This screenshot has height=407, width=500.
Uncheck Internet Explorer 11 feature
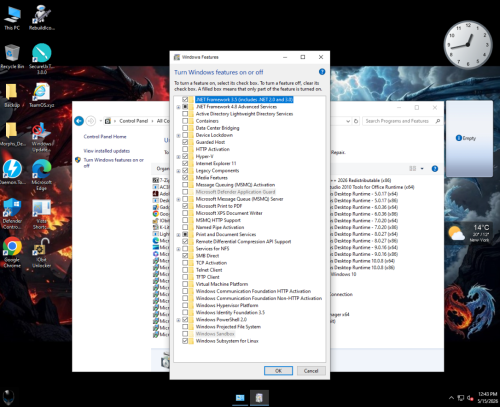click(185, 163)
